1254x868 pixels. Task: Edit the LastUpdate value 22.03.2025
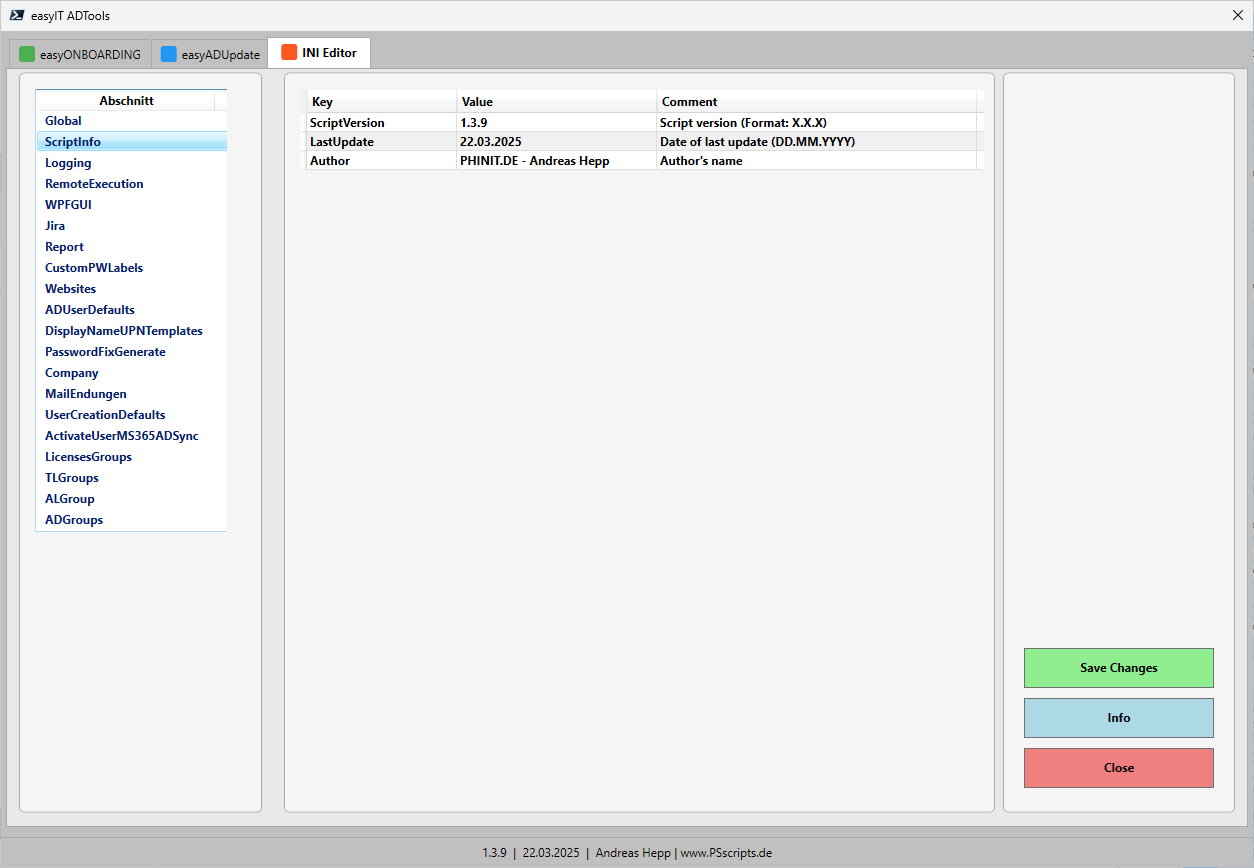click(x=555, y=142)
